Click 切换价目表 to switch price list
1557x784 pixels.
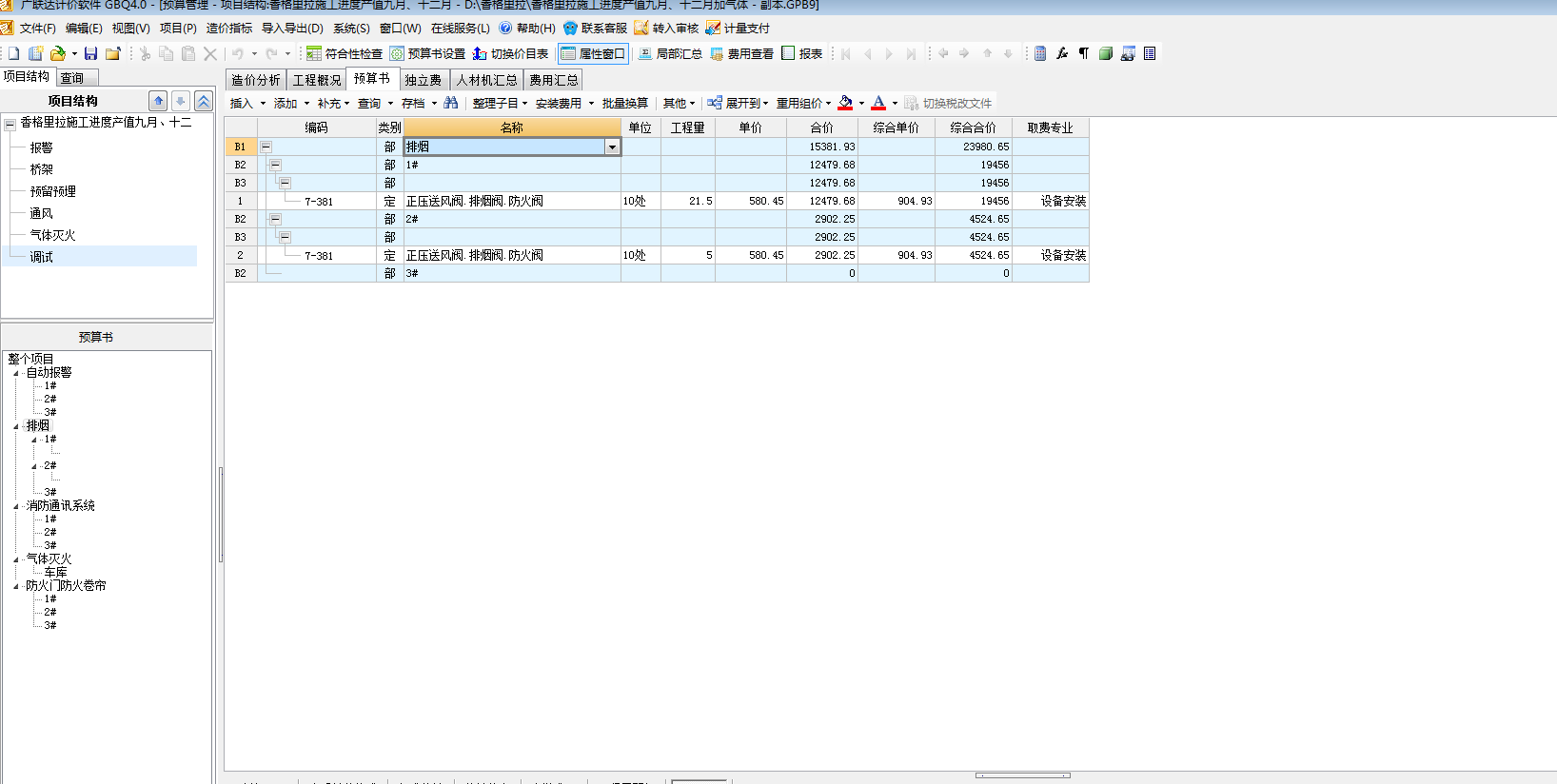510,54
